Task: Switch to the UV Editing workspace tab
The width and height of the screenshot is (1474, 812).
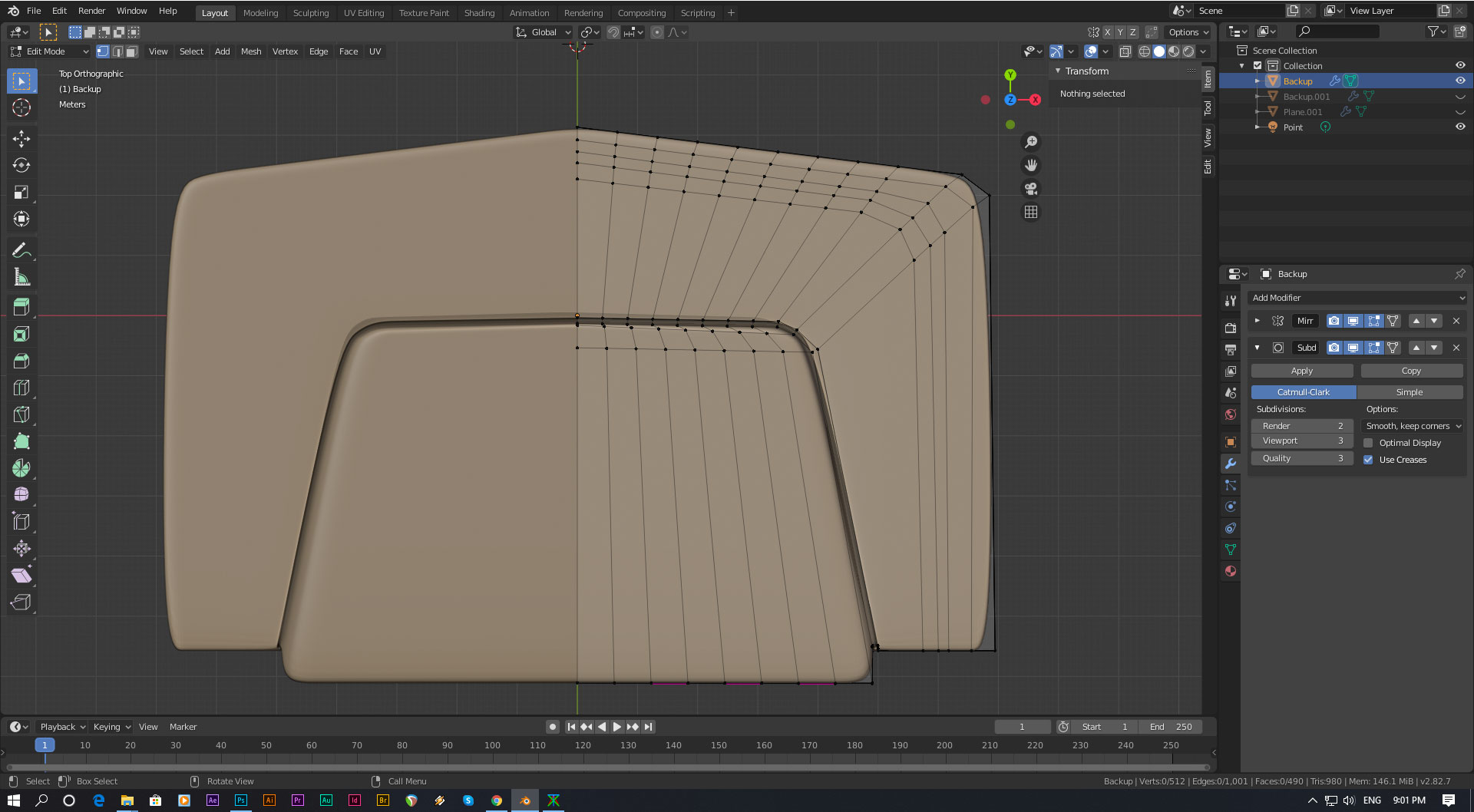Action: [x=364, y=13]
